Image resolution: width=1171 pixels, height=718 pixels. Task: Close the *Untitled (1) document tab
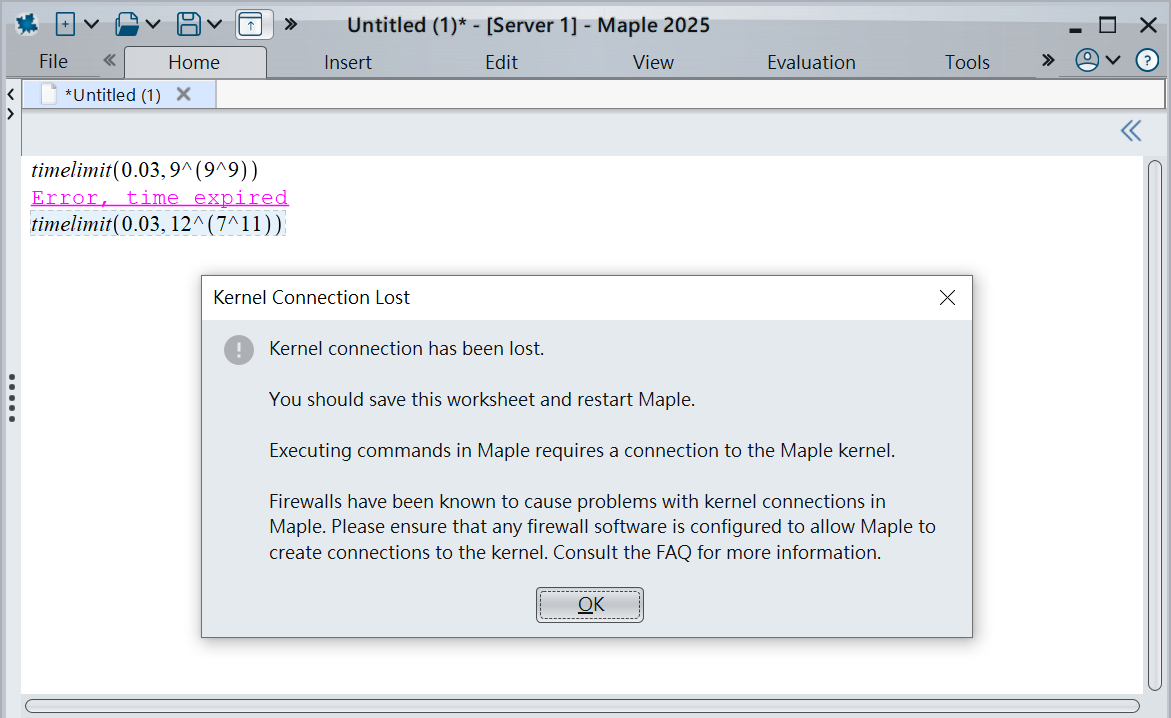[x=183, y=94]
